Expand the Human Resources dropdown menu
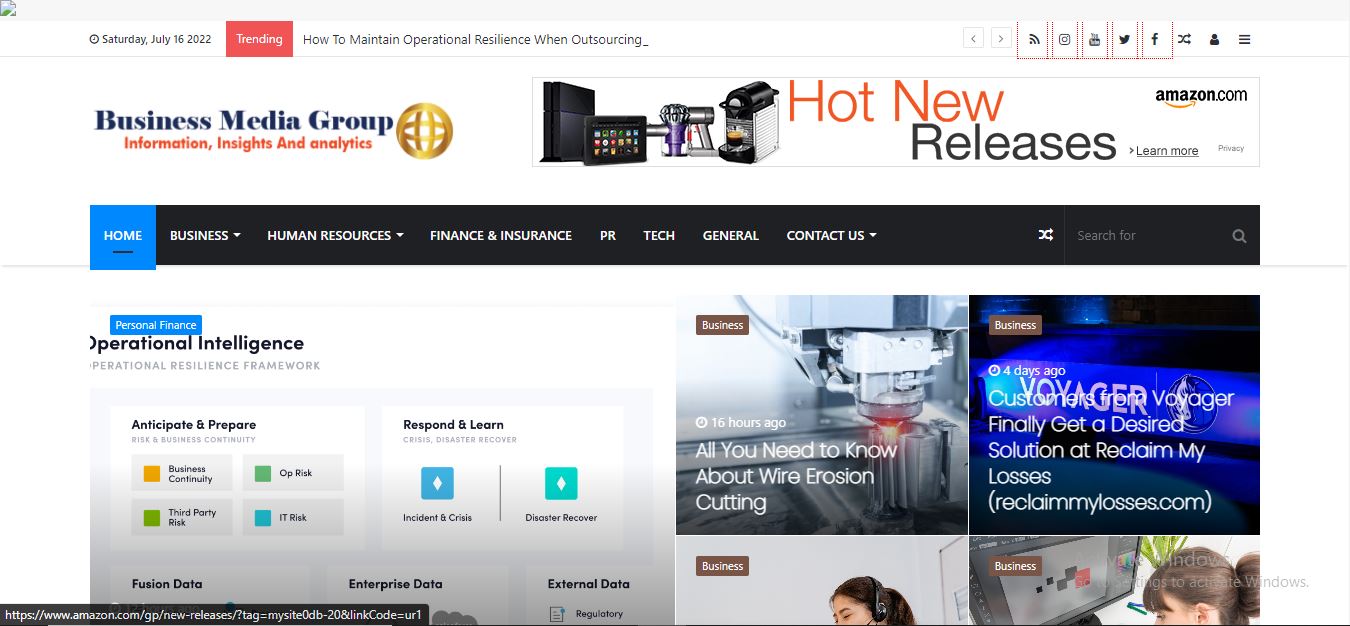The width and height of the screenshot is (1350, 626). (x=335, y=236)
